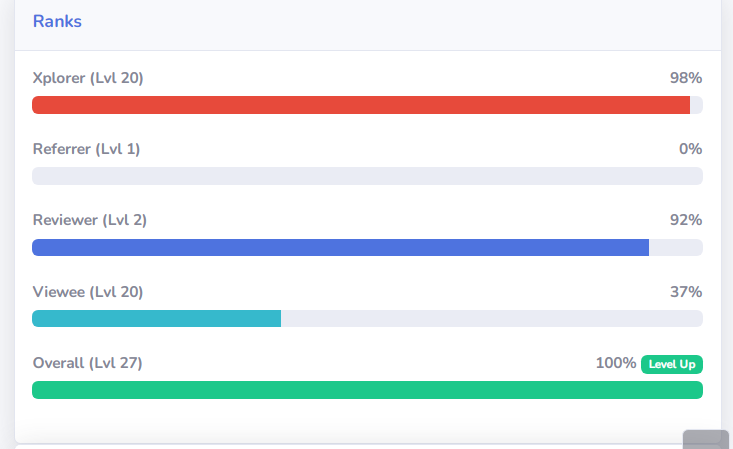Click the Referrer (Lvl 1) label
This screenshot has height=449, width=733.
[86, 149]
